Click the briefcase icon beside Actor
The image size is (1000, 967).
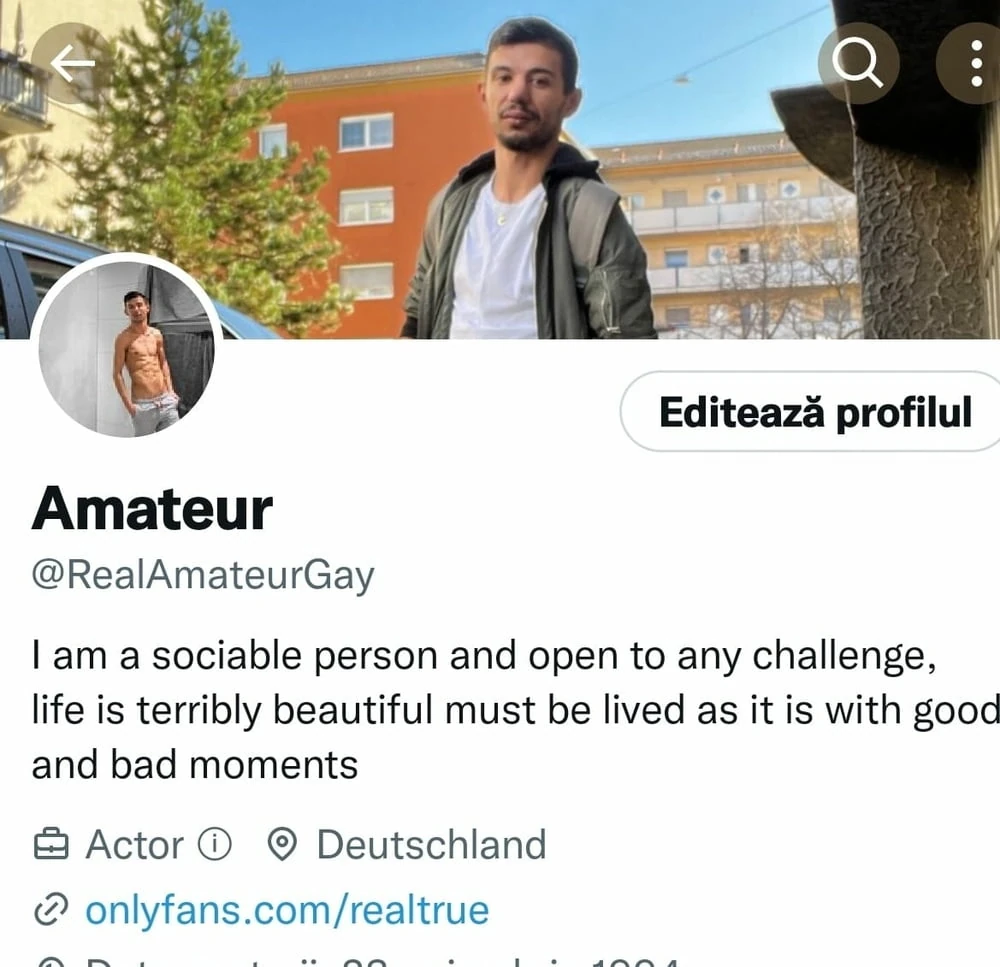[x=50, y=845]
